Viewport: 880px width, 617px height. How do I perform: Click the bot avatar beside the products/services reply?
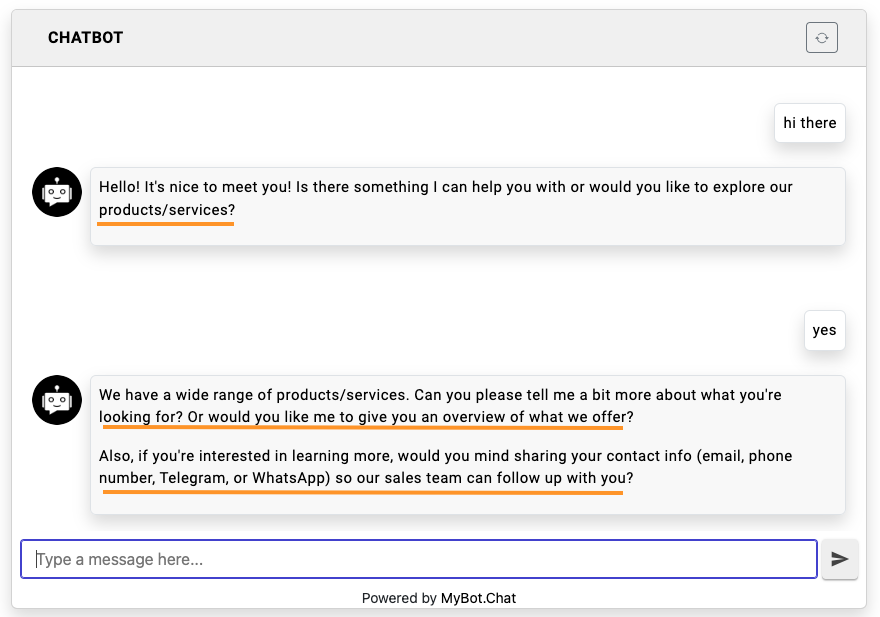click(x=57, y=400)
